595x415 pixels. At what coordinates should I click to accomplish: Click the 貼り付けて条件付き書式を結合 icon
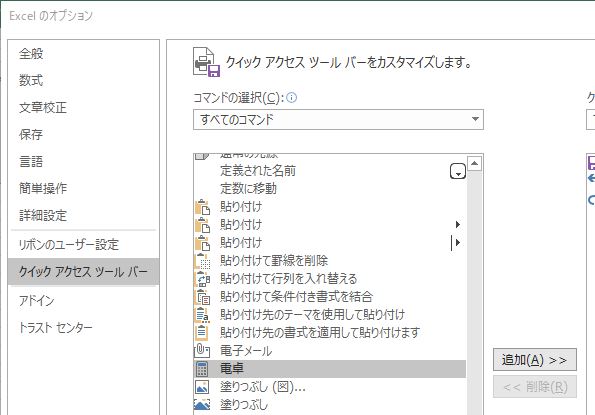202,297
